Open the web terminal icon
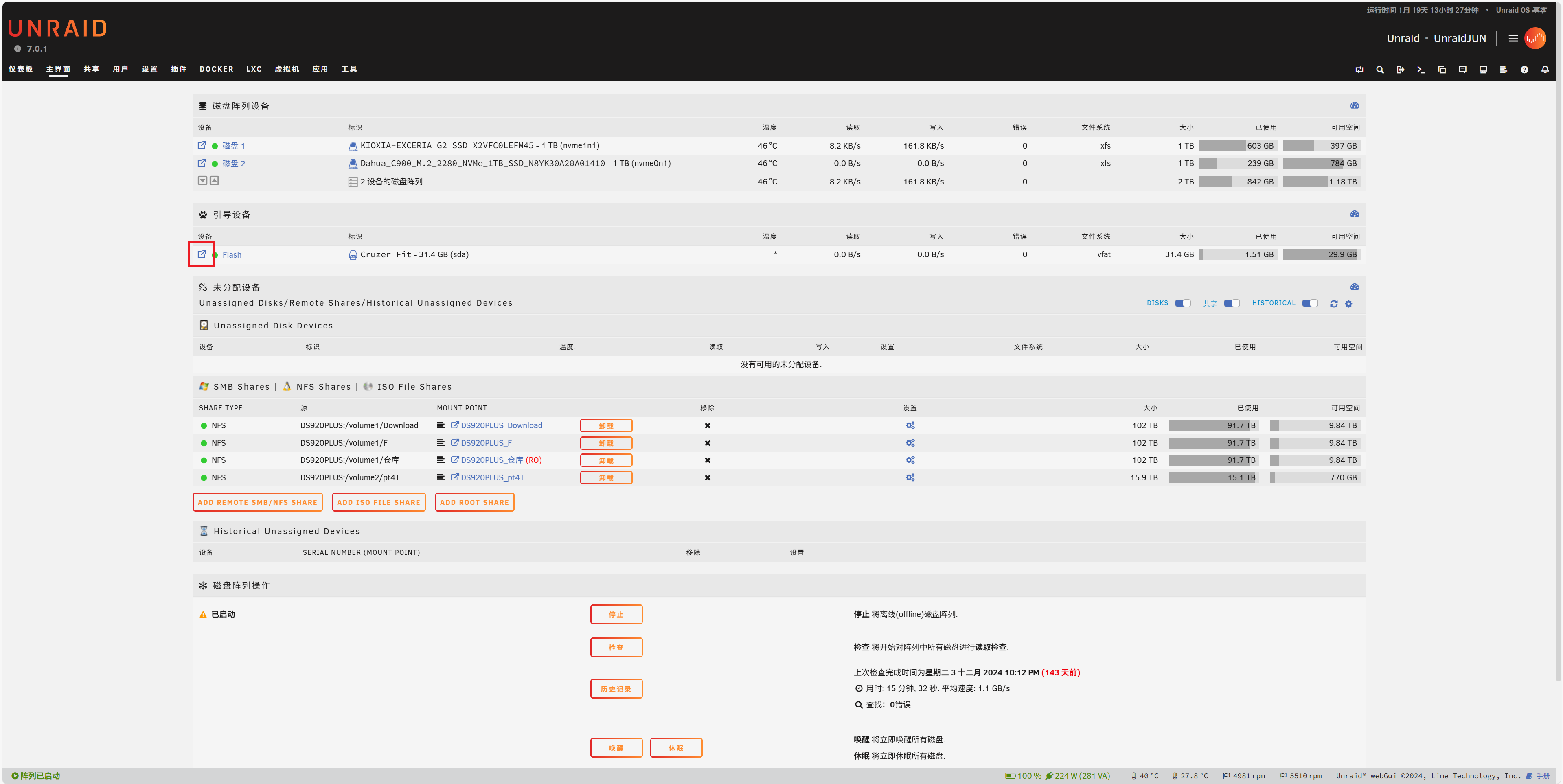This screenshot has width=1563, height=784. [1421, 70]
